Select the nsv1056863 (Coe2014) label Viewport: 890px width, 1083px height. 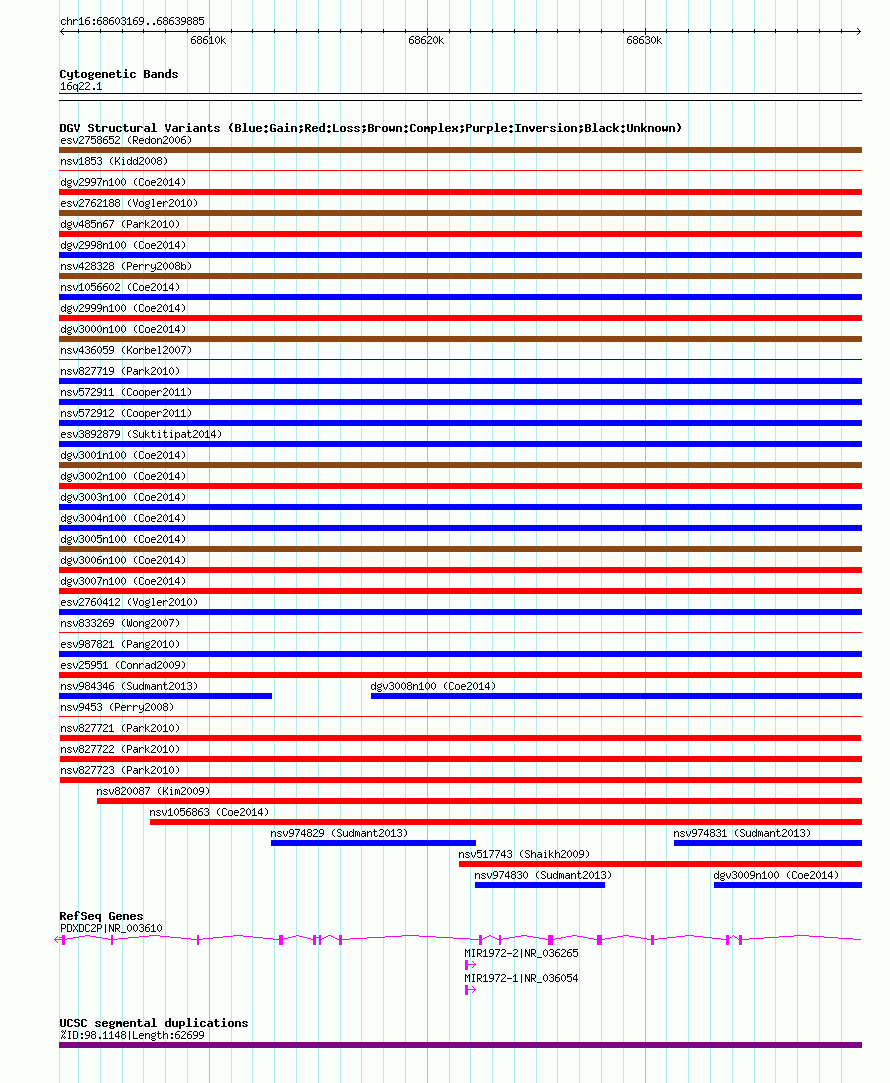(209, 812)
